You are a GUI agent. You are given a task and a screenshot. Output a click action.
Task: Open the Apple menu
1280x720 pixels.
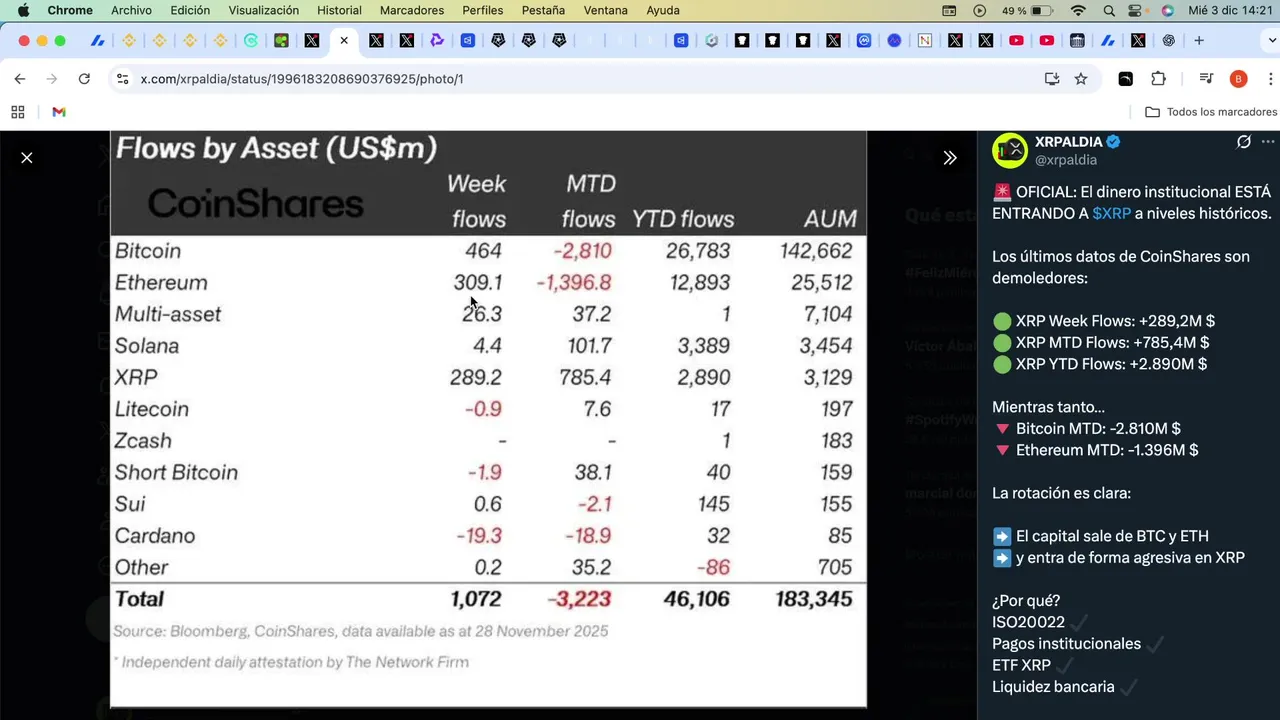point(23,10)
